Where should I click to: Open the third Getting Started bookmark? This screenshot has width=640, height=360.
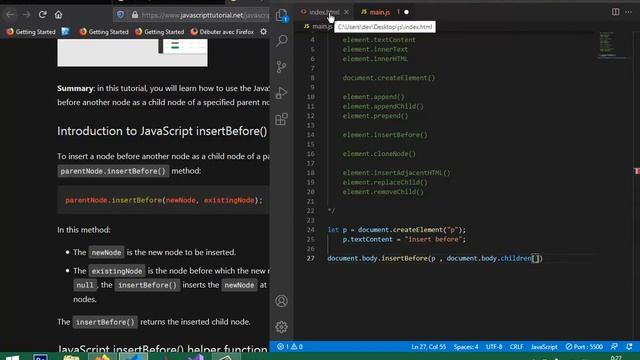[x=159, y=31]
